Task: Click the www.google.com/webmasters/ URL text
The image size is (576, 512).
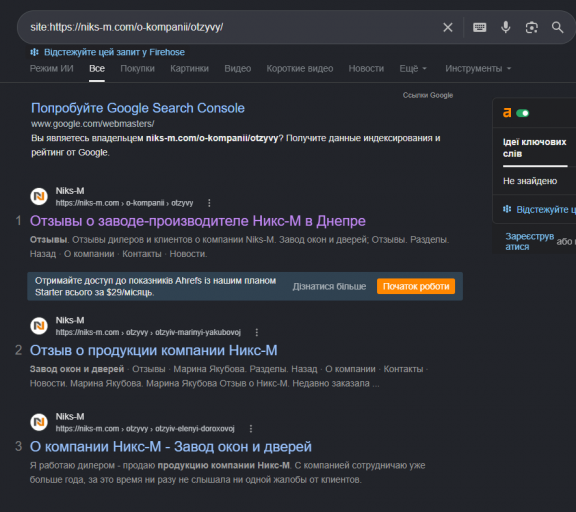Action: click(93, 124)
